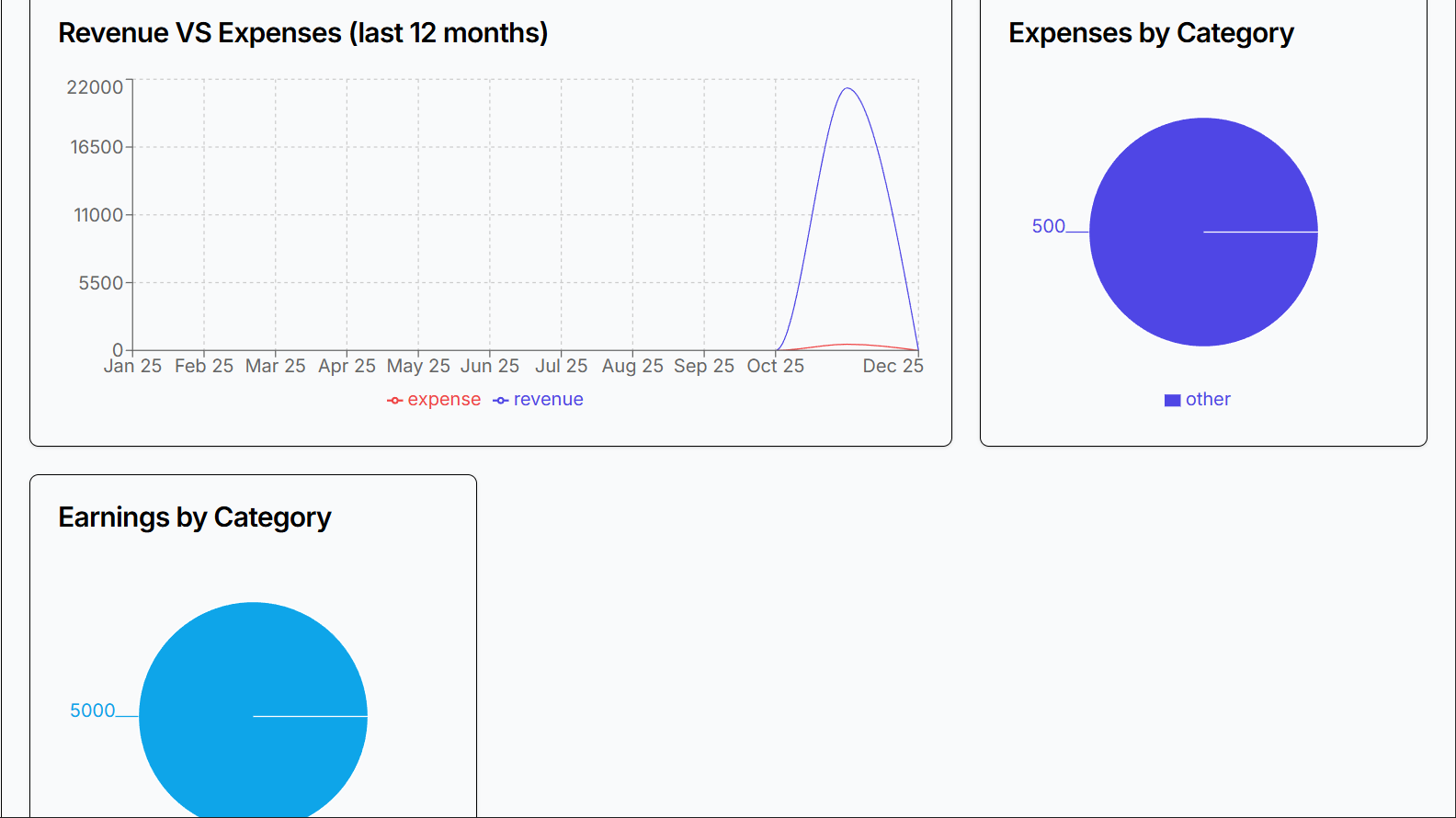Click the 'May 25' axis label
Viewport: 1456px width, 818px height.
point(418,366)
